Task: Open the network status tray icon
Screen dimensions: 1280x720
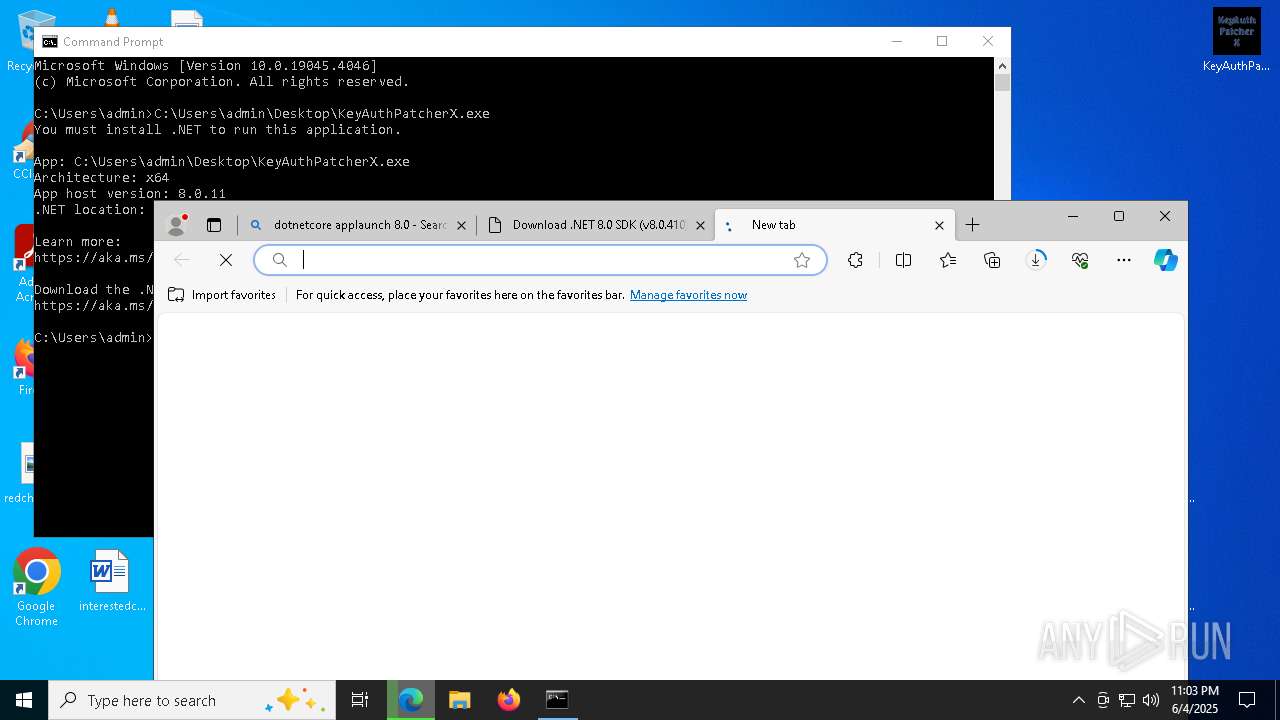Action: [x=1127, y=700]
